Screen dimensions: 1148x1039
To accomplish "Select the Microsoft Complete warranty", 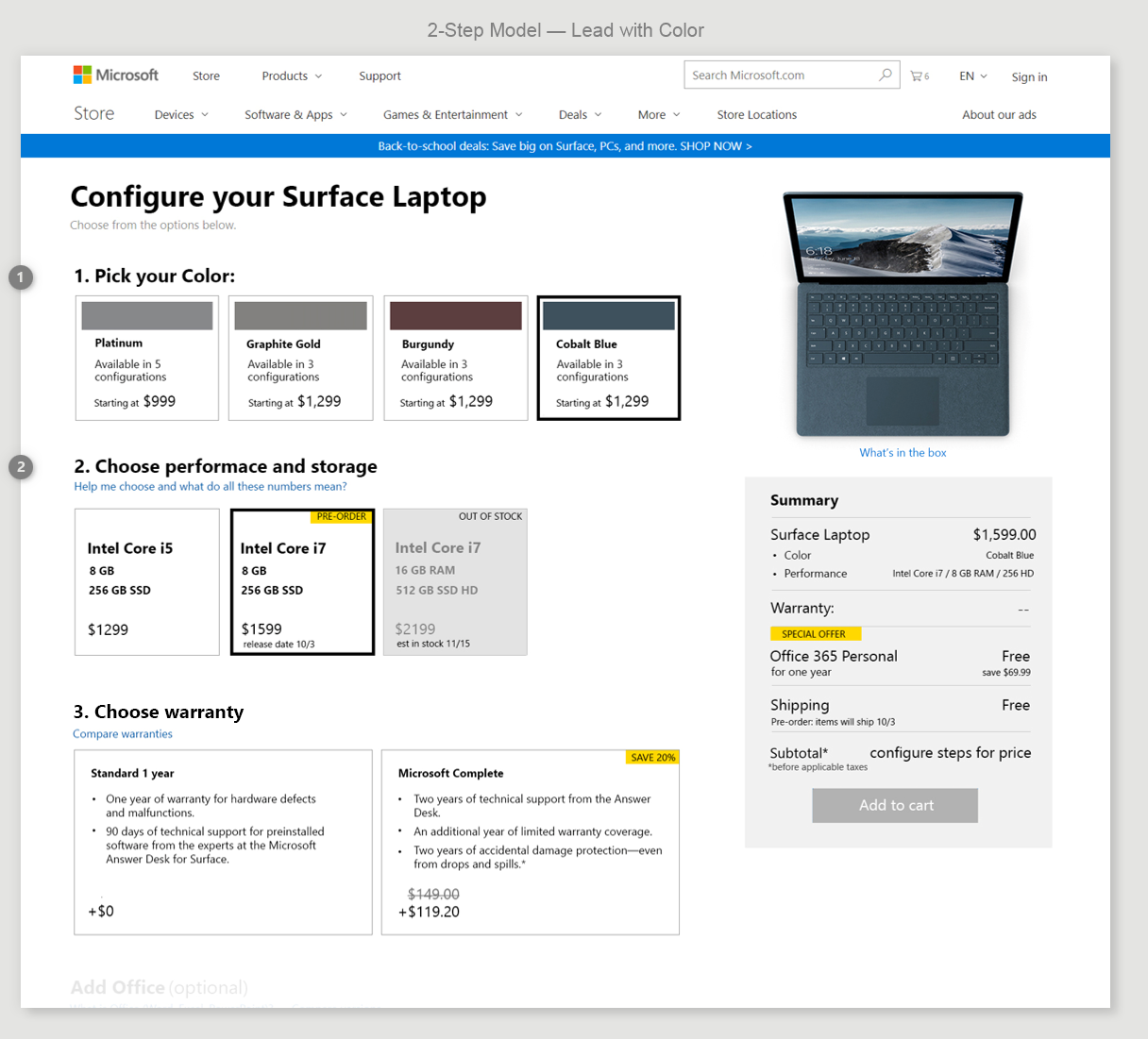I will [531, 843].
